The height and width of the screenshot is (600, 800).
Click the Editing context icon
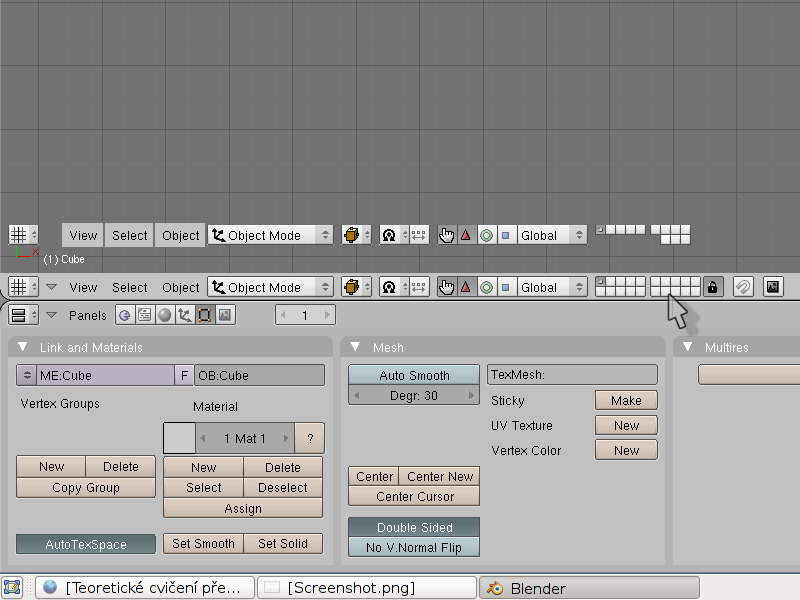tap(205, 315)
